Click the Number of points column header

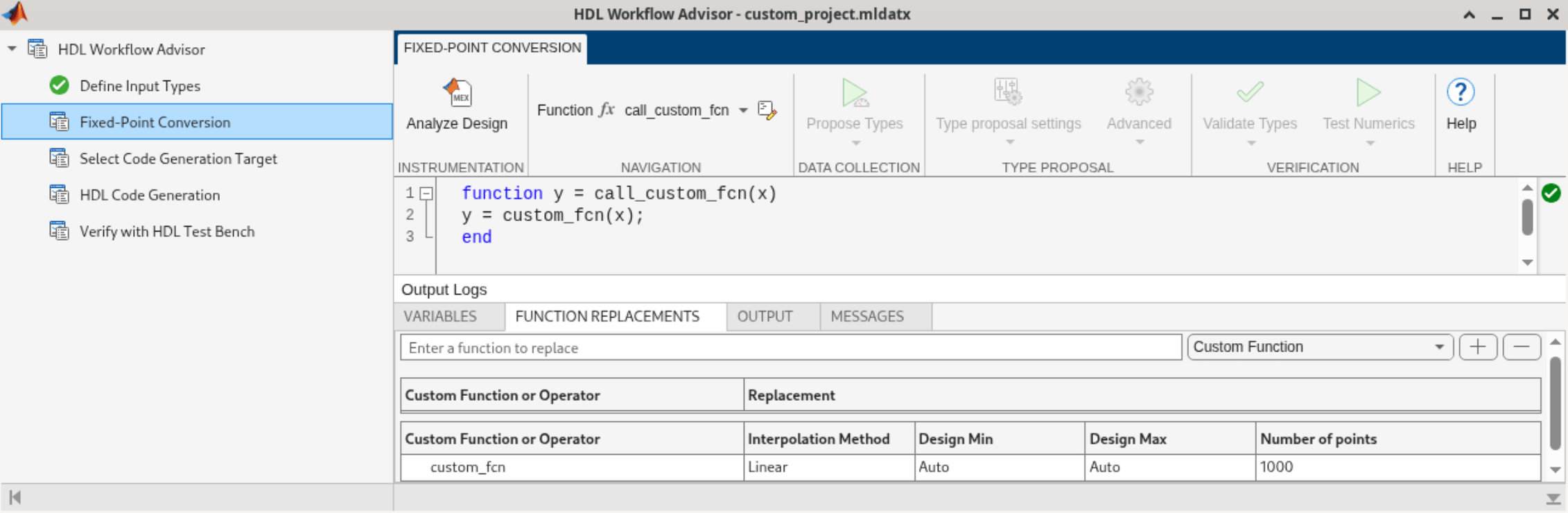1398,439
